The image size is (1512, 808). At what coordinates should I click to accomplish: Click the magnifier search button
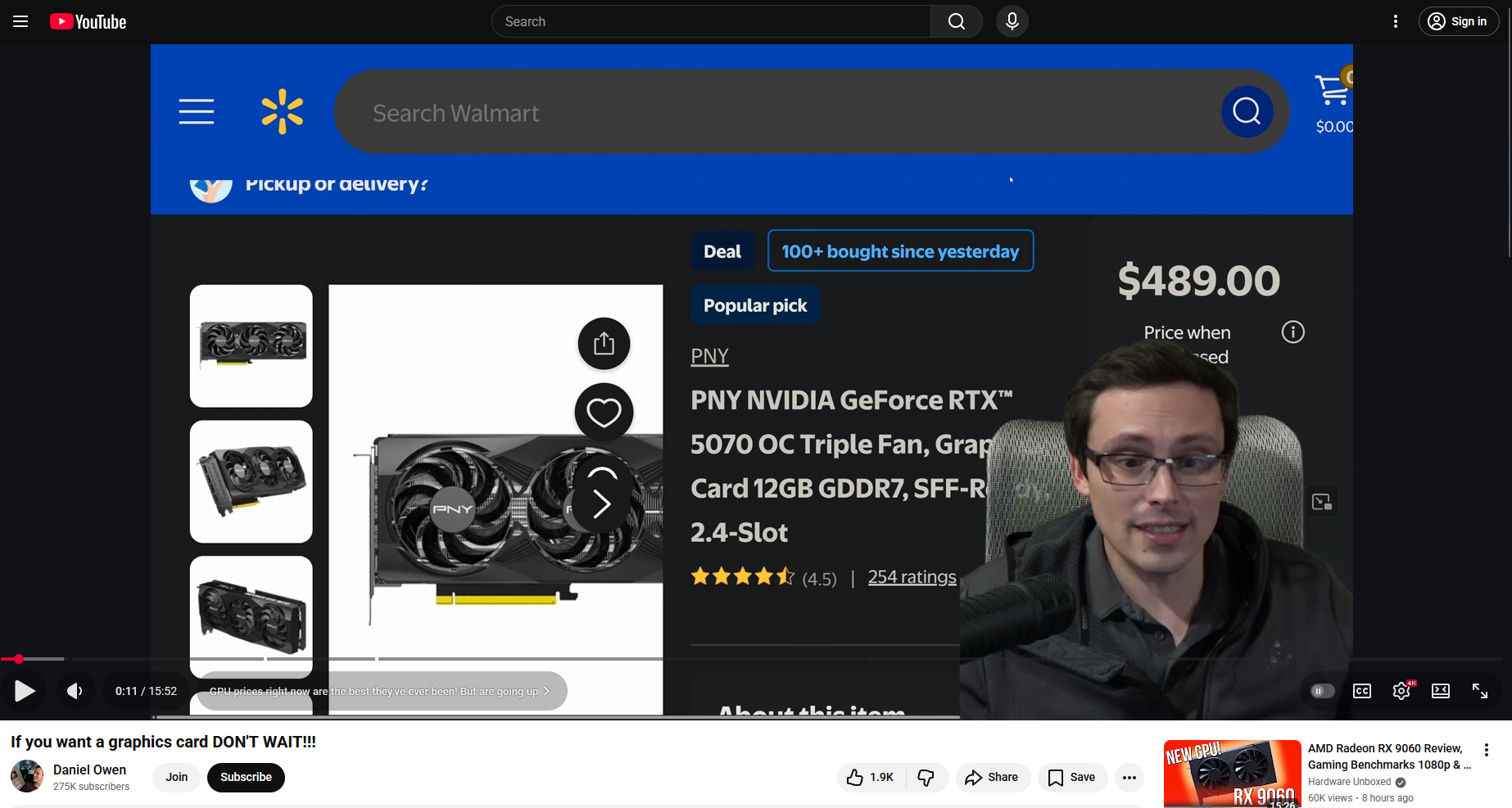pos(956,21)
